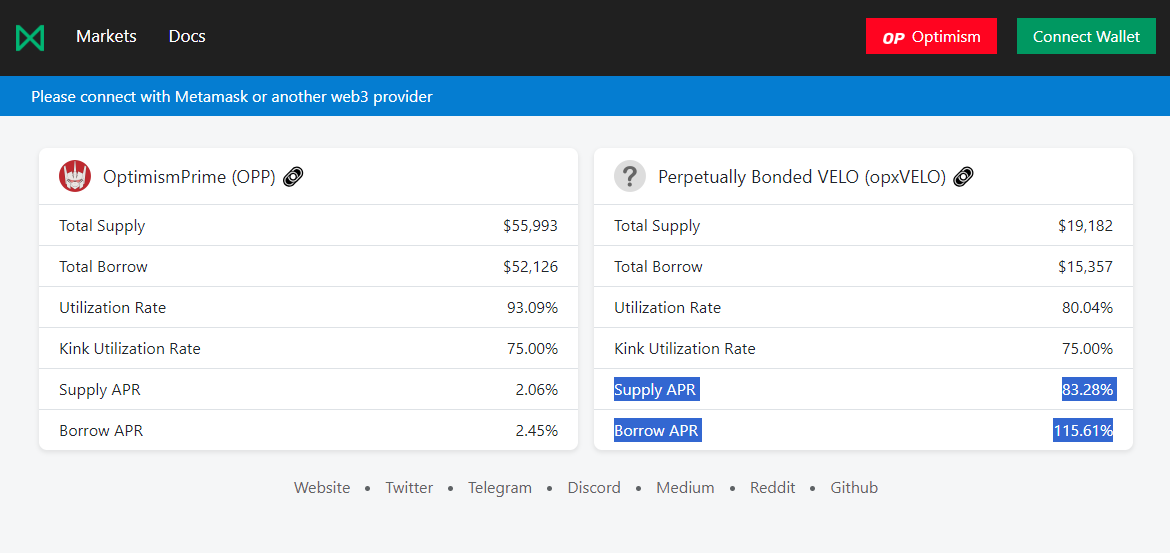
Task: Open the Medium footer link
Action: (685, 488)
